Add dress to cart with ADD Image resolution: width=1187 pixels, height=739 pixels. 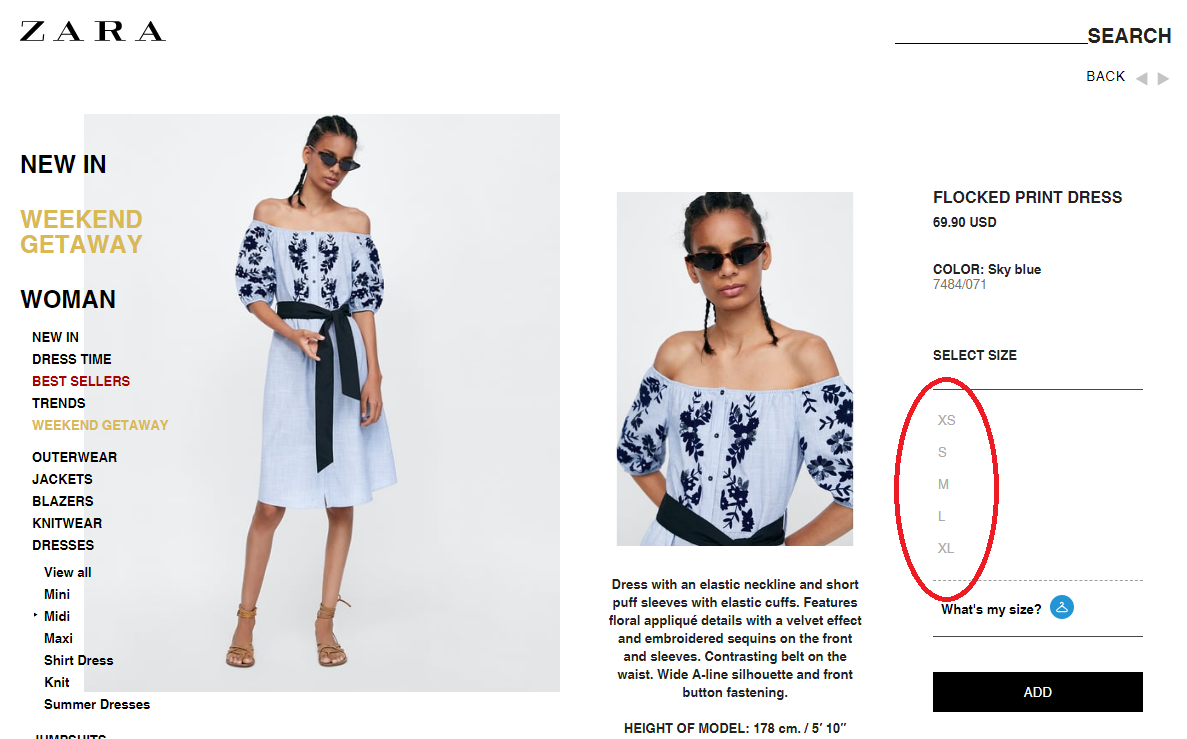click(x=1037, y=692)
